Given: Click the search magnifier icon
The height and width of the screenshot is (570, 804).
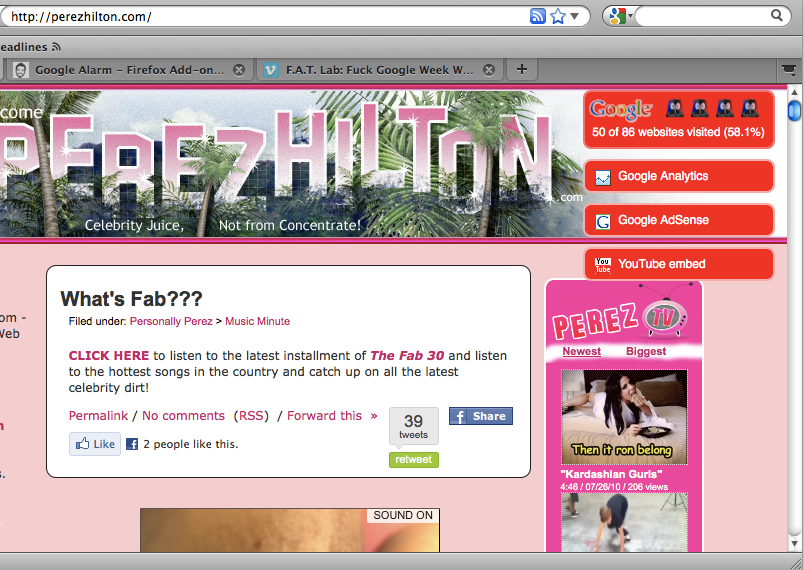Looking at the screenshot, I should (x=777, y=15).
